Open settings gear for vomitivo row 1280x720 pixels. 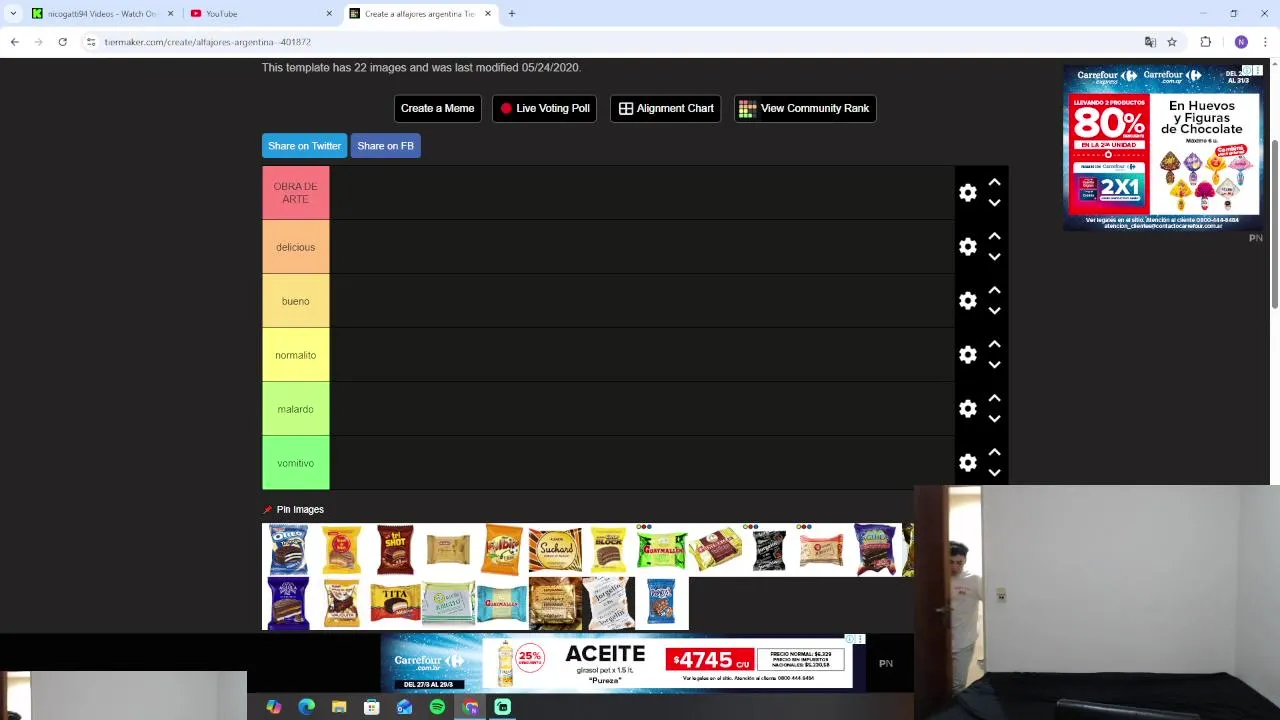[967, 463]
